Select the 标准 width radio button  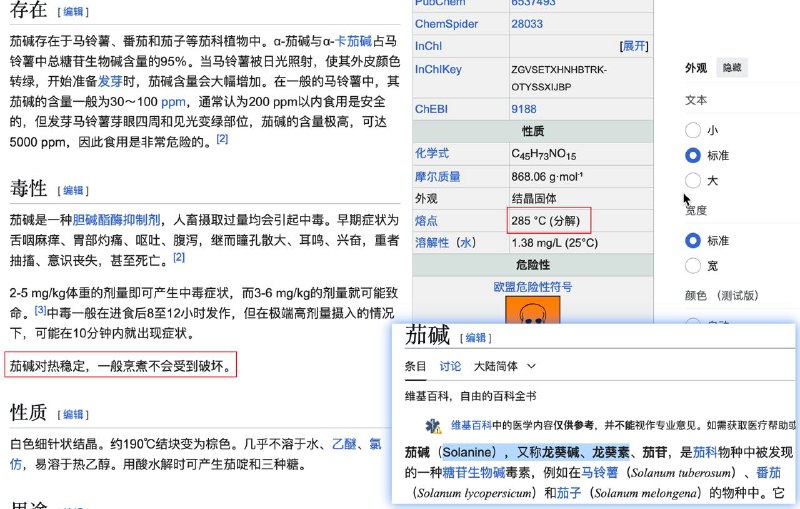click(x=692, y=240)
